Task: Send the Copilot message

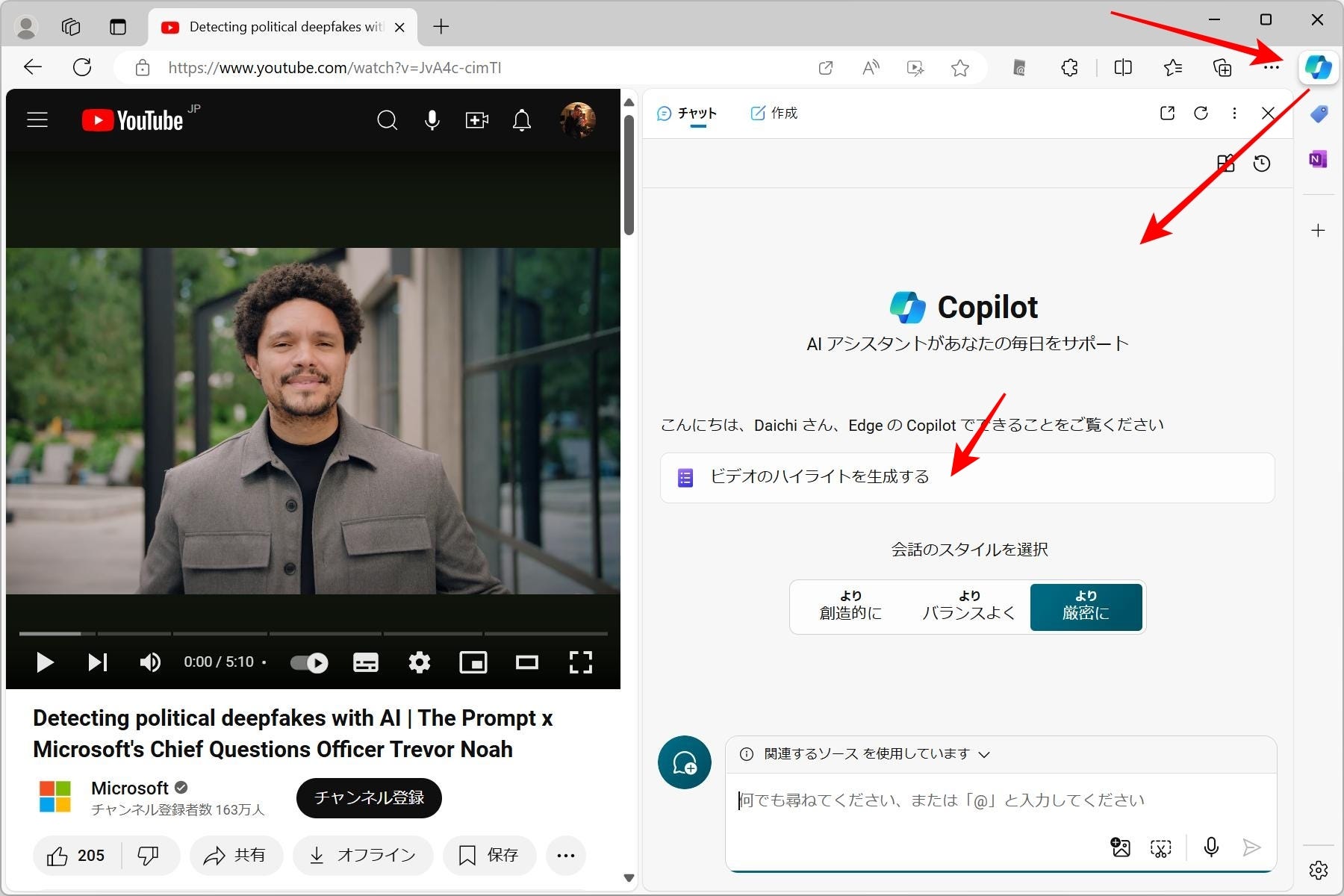Action: 1251,847
